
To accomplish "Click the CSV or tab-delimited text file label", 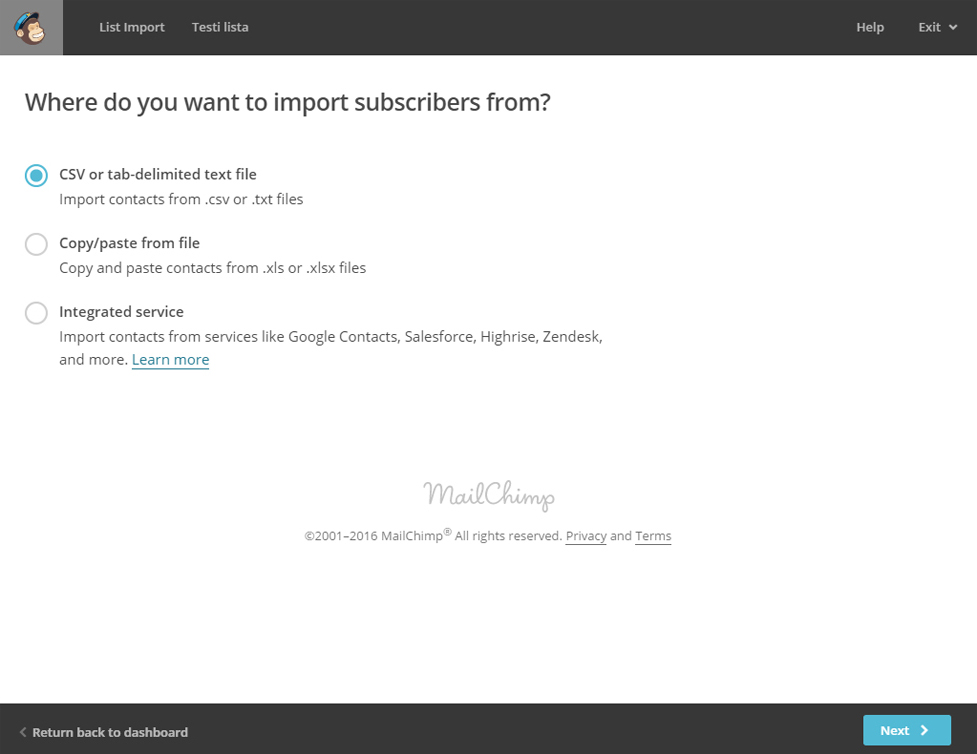I will click(x=158, y=174).
